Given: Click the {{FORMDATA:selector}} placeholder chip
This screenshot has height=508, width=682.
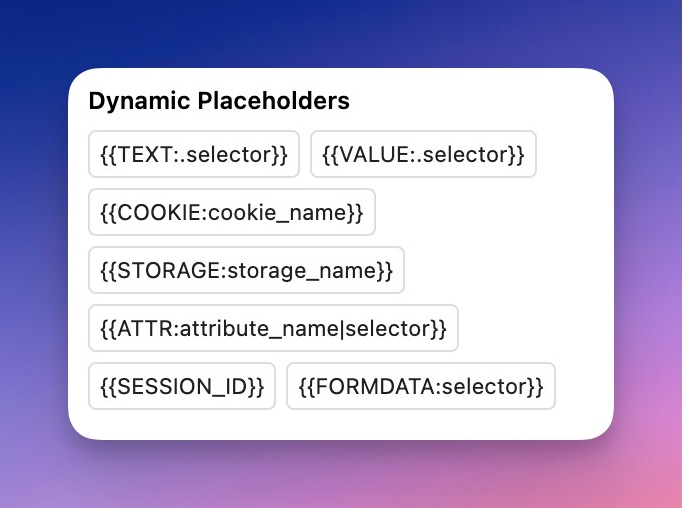Looking at the screenshot, I should pyautogui.click(x=421, y=386).
